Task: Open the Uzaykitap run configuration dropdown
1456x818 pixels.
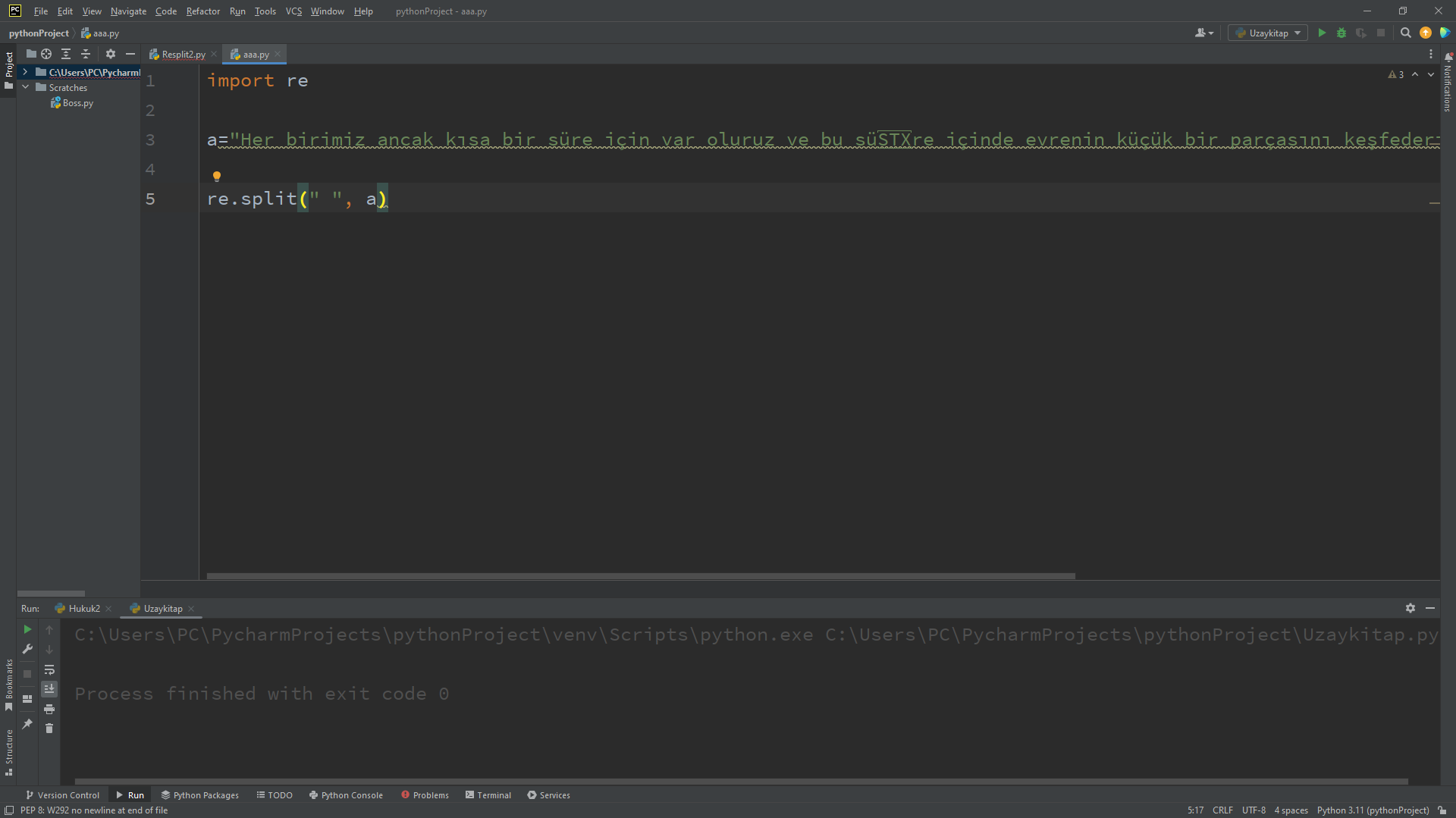Action: coord(1268,33)
